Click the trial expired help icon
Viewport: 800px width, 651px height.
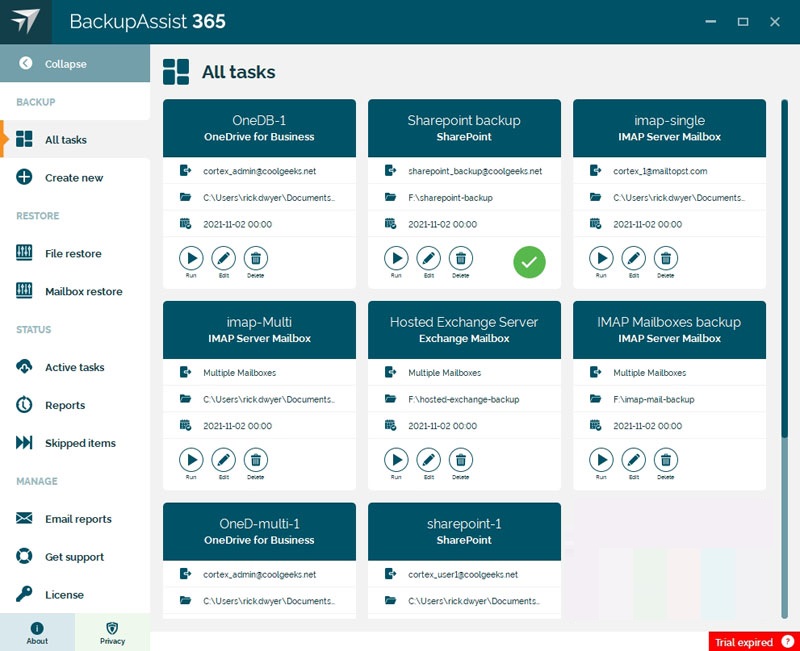788,642
